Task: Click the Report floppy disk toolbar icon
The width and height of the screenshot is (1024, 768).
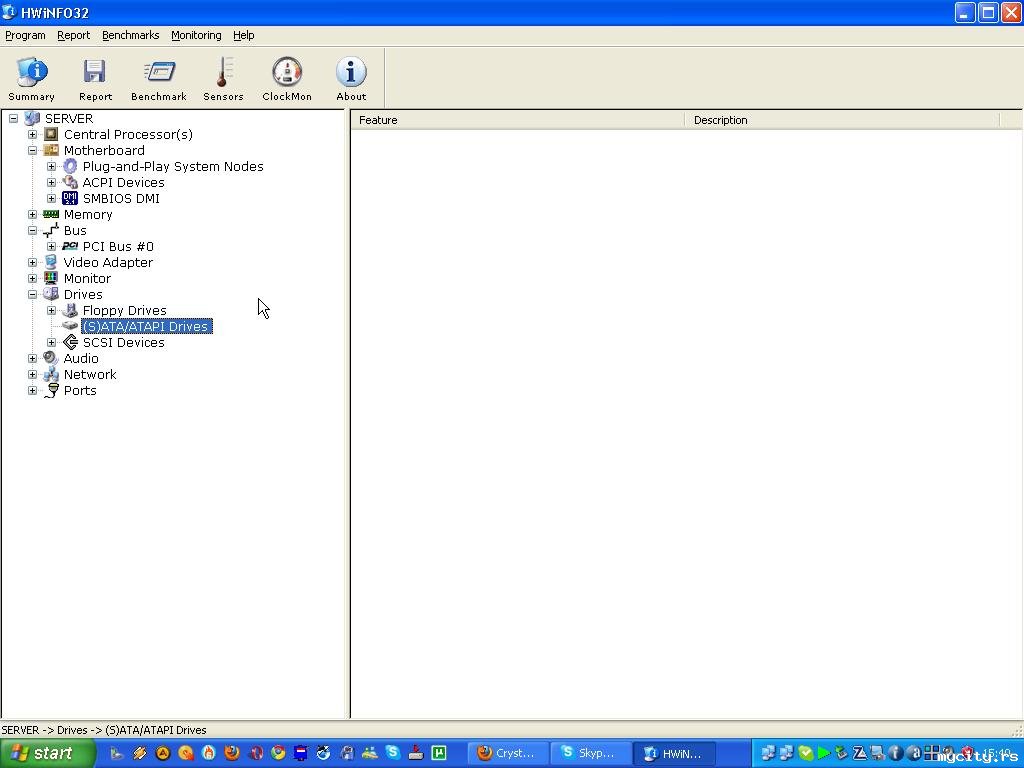Action: tap(95, 78)
